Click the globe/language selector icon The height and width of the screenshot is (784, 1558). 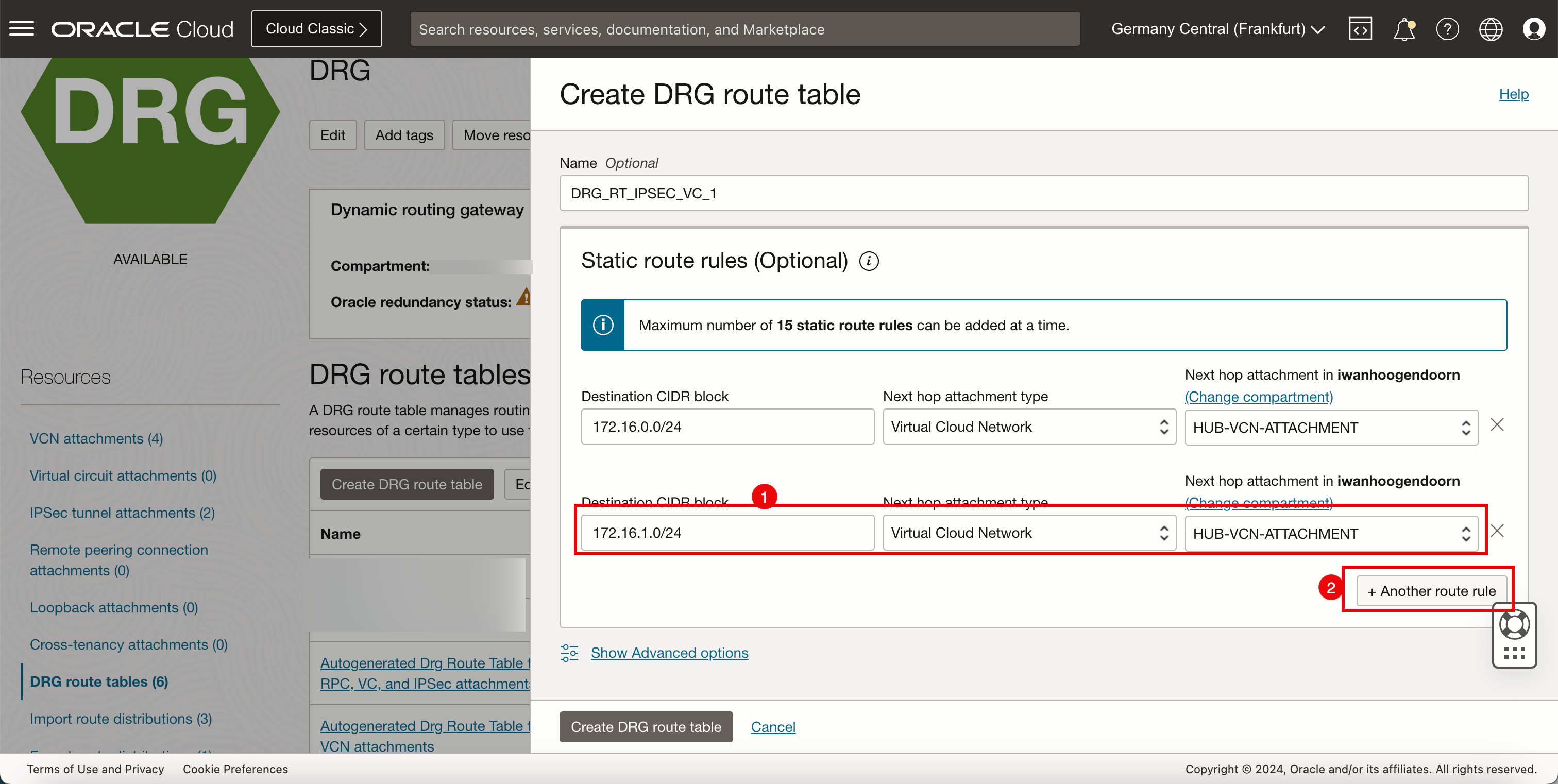1491,28
